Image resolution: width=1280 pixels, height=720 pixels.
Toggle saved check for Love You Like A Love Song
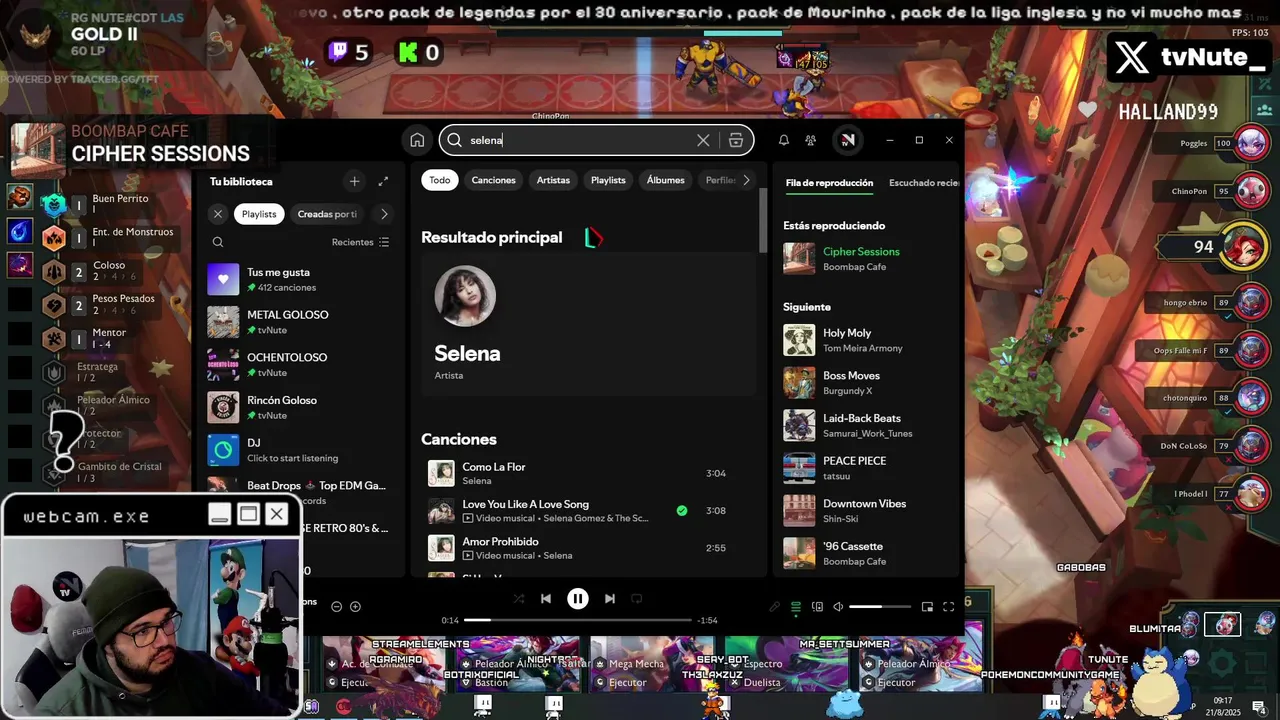(x=682, y=510)
